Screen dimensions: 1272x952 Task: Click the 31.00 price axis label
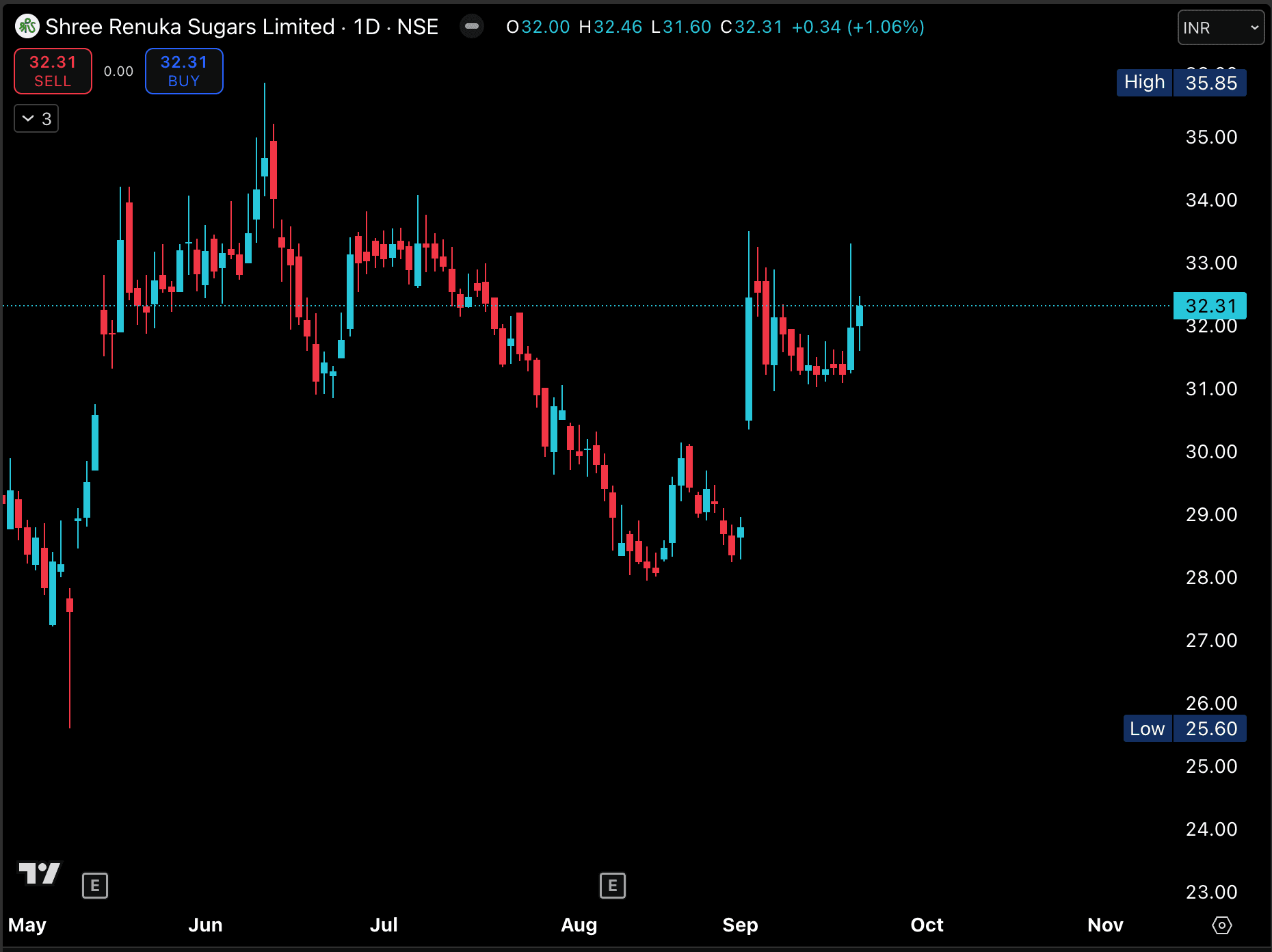pos(1211,388)
